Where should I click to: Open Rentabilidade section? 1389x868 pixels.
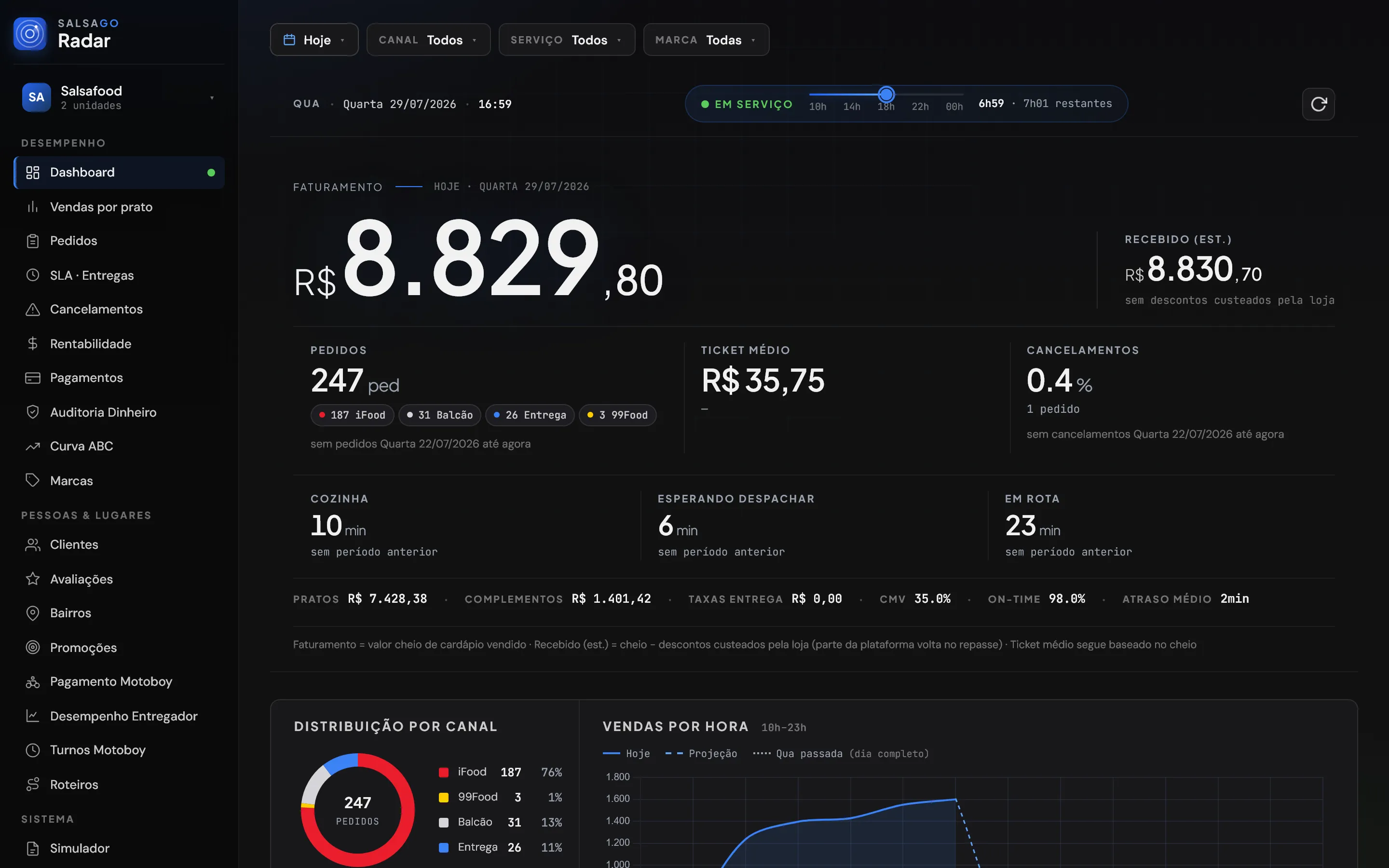(120, 343)
